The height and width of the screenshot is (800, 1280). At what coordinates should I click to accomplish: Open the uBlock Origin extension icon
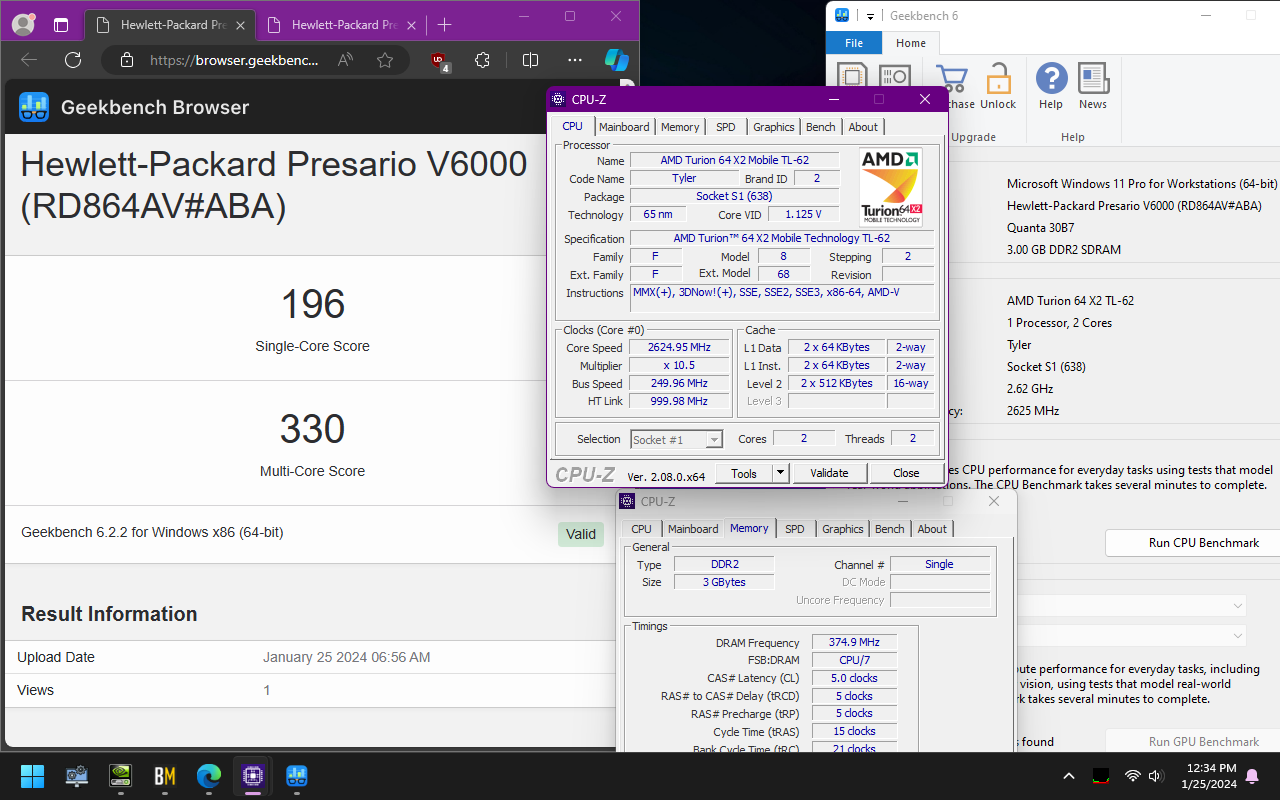coord(440,61)
